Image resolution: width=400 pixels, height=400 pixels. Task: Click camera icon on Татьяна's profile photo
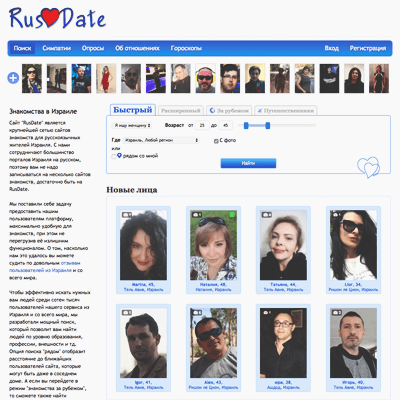pyautogui.click(x=267, y=215)
